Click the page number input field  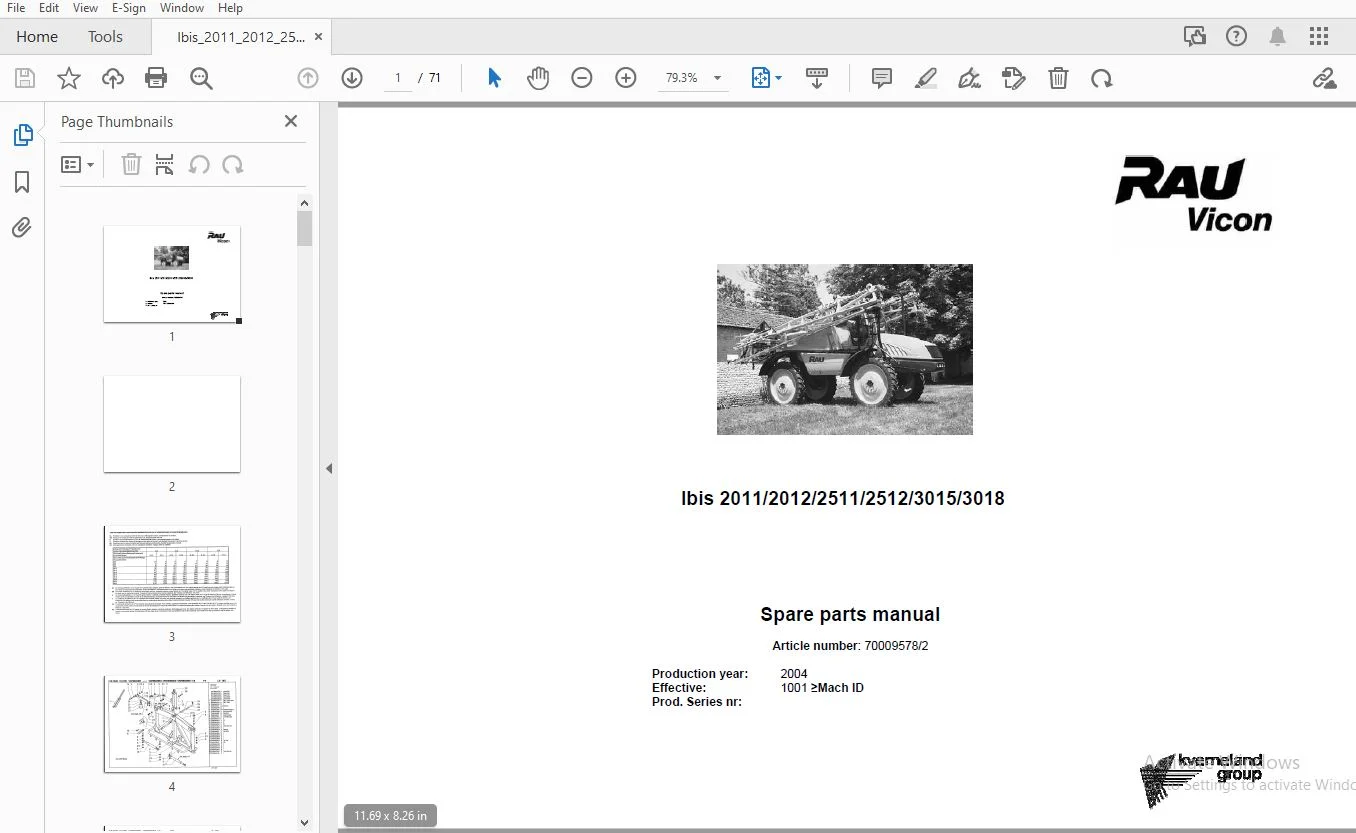[x=398, y=78]
